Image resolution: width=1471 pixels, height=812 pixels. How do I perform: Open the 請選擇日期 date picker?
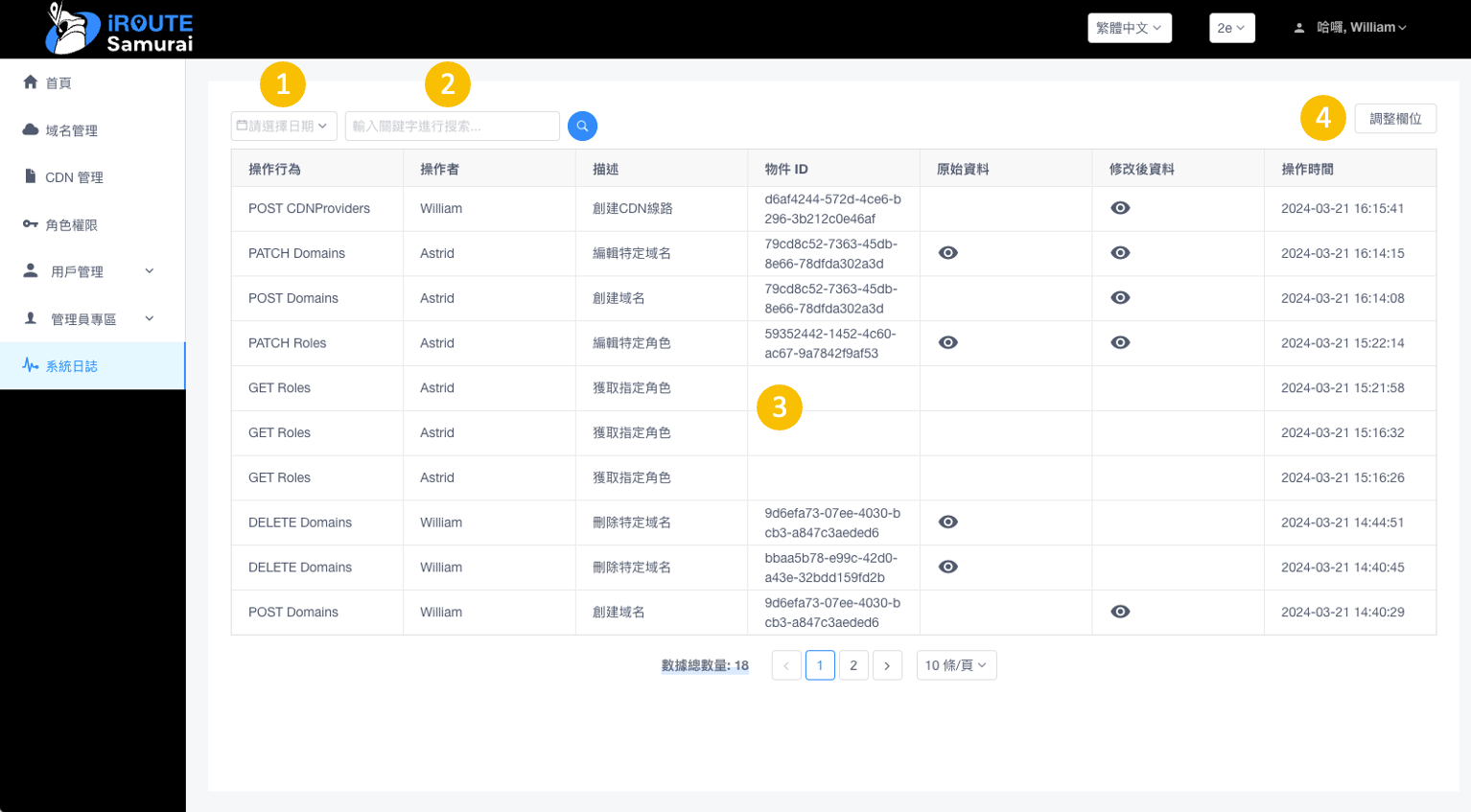point(284,126)
